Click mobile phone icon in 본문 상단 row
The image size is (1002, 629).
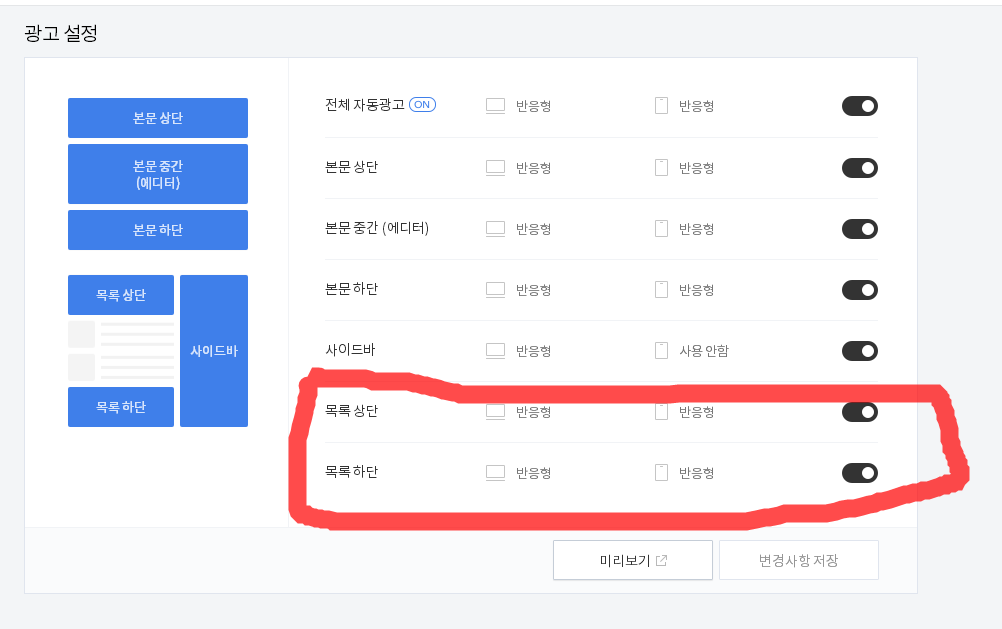coord(661,168)
